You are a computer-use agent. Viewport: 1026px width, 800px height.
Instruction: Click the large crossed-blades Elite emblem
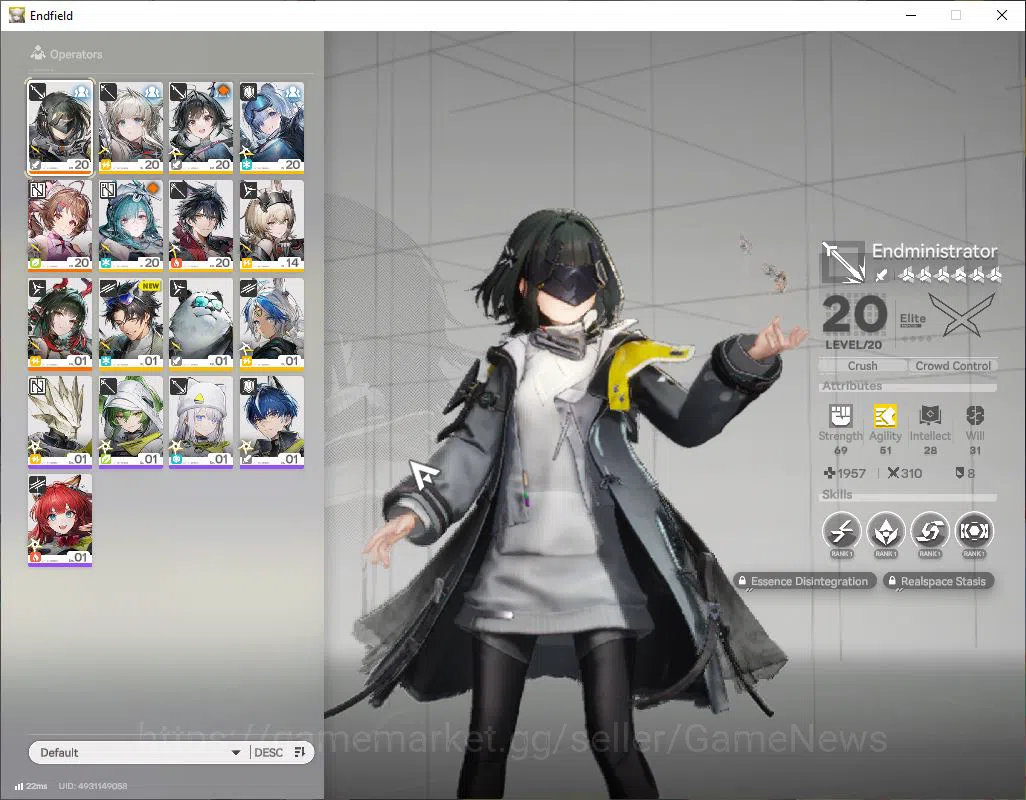click(962, 315)
